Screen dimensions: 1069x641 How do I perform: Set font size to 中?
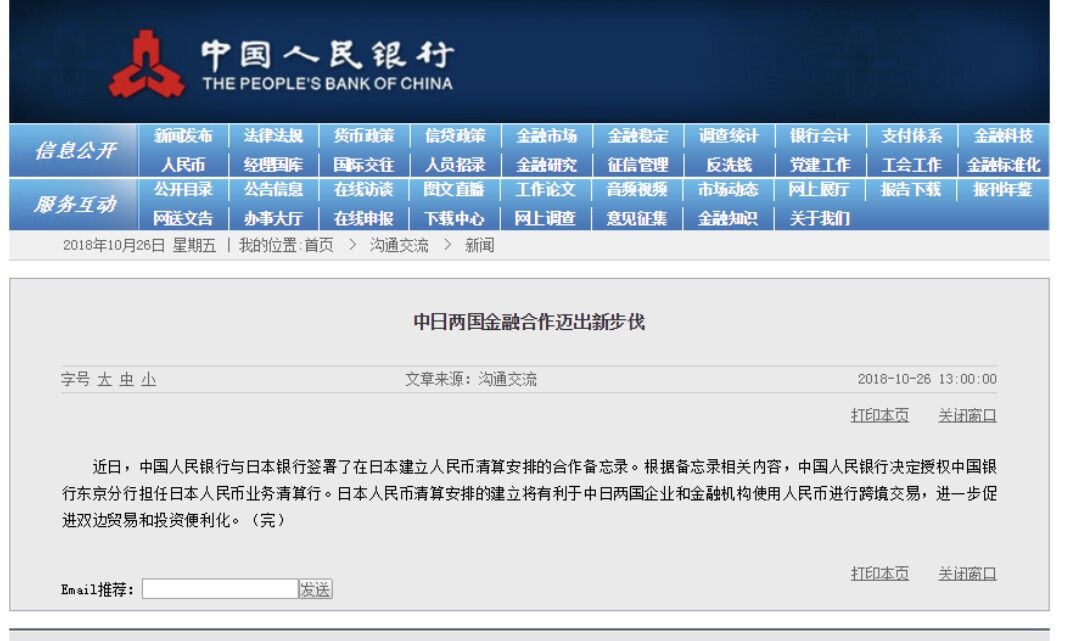126,380
